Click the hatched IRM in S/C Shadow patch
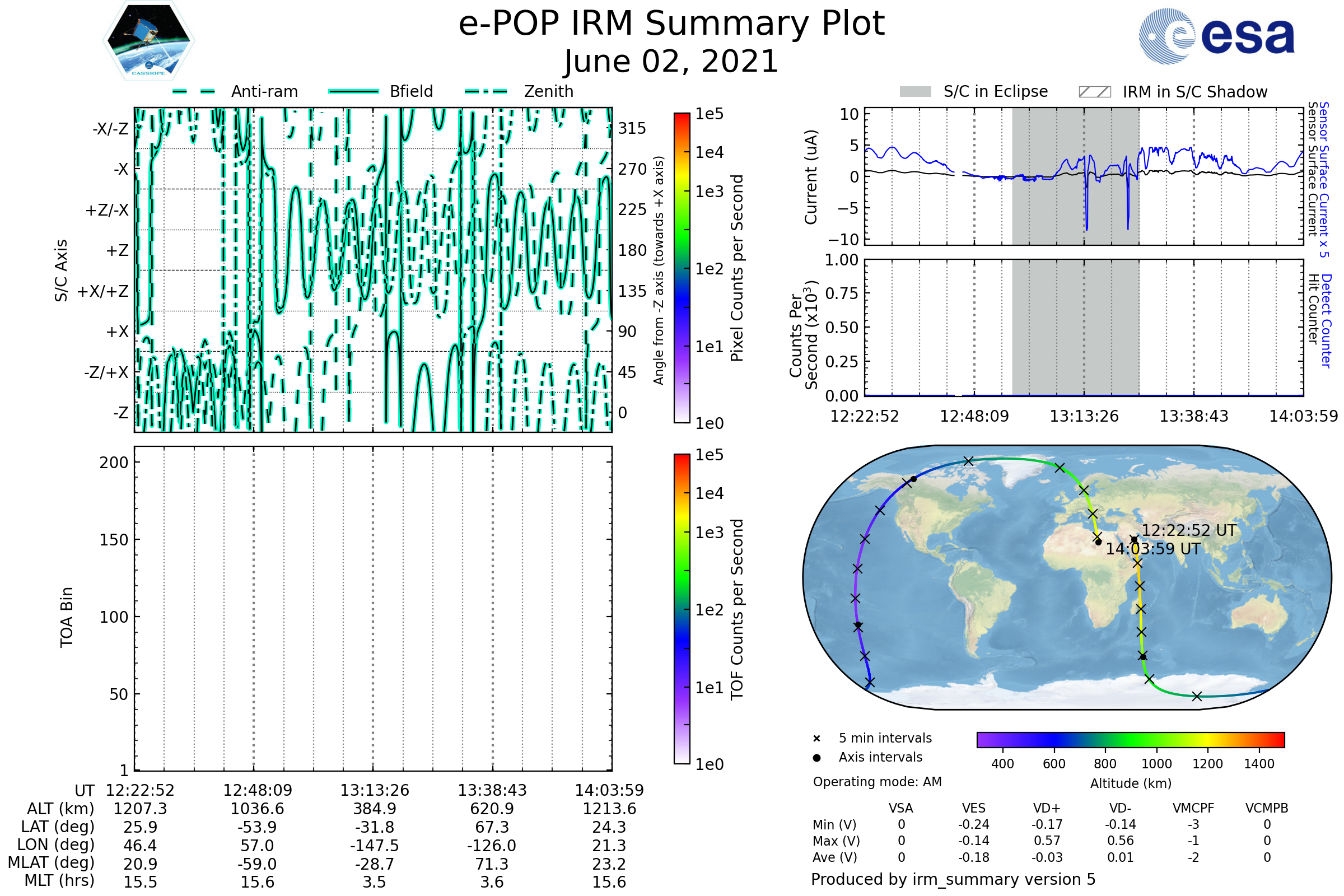 click(1094, 92)
